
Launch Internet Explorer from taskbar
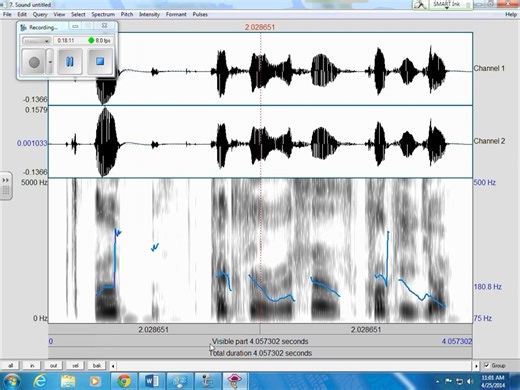click(x=40, y=381)
